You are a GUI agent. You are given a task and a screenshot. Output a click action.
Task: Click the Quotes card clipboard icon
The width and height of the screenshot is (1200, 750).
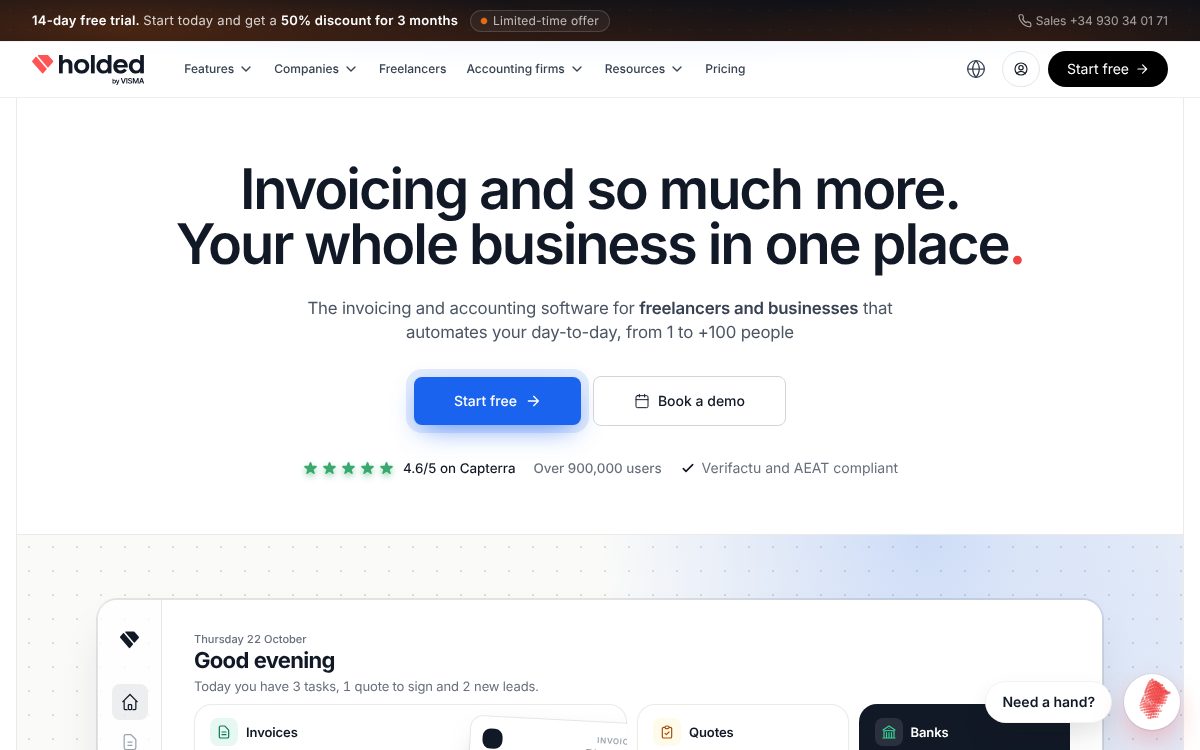tap(667, 732)
